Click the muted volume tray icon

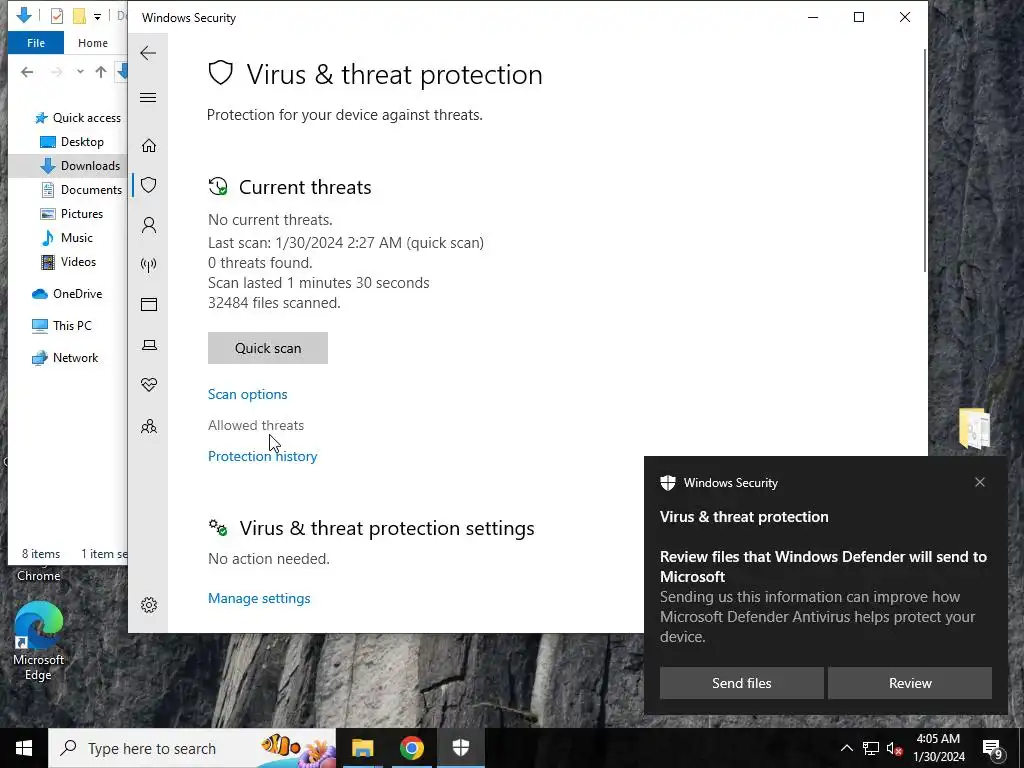[895, 748]
